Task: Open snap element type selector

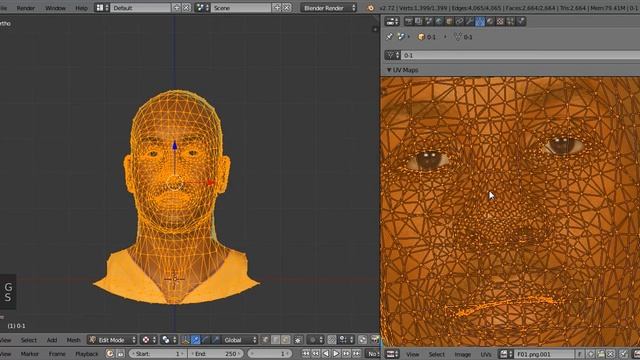Action: (x=346, y=340)
